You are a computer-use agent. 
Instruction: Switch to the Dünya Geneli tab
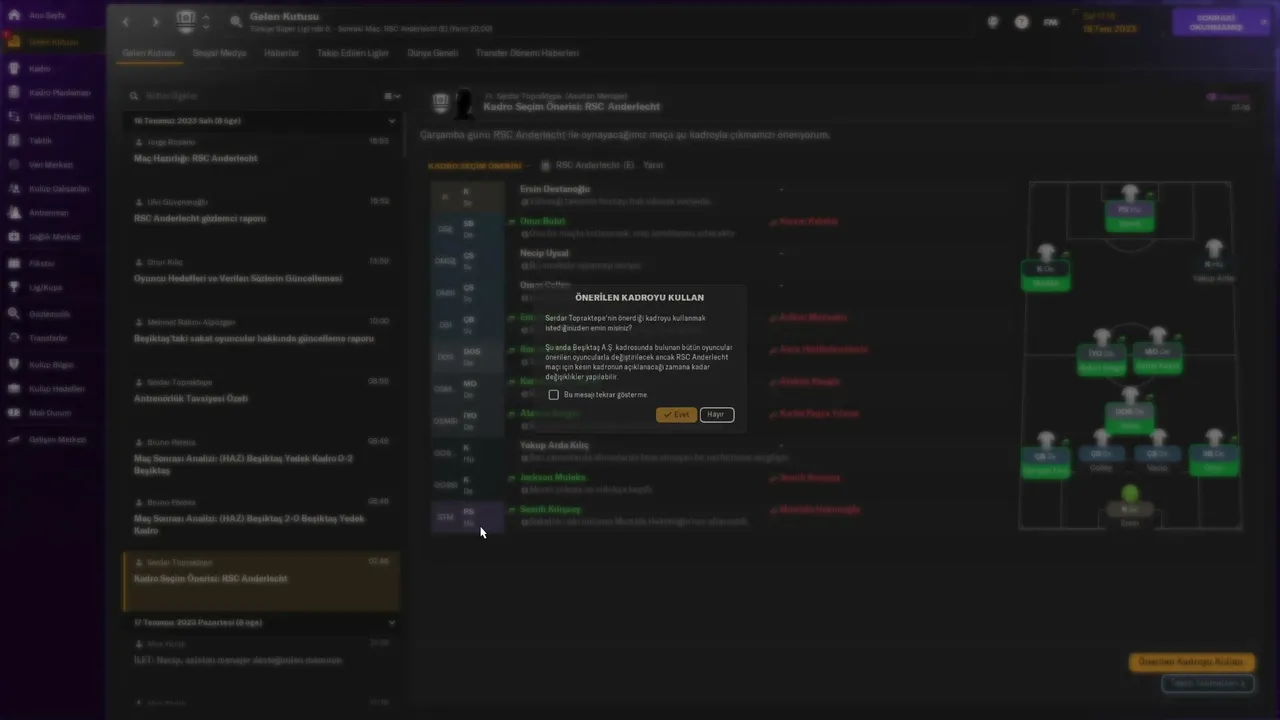pyautogui.click(x=433, y=53)
